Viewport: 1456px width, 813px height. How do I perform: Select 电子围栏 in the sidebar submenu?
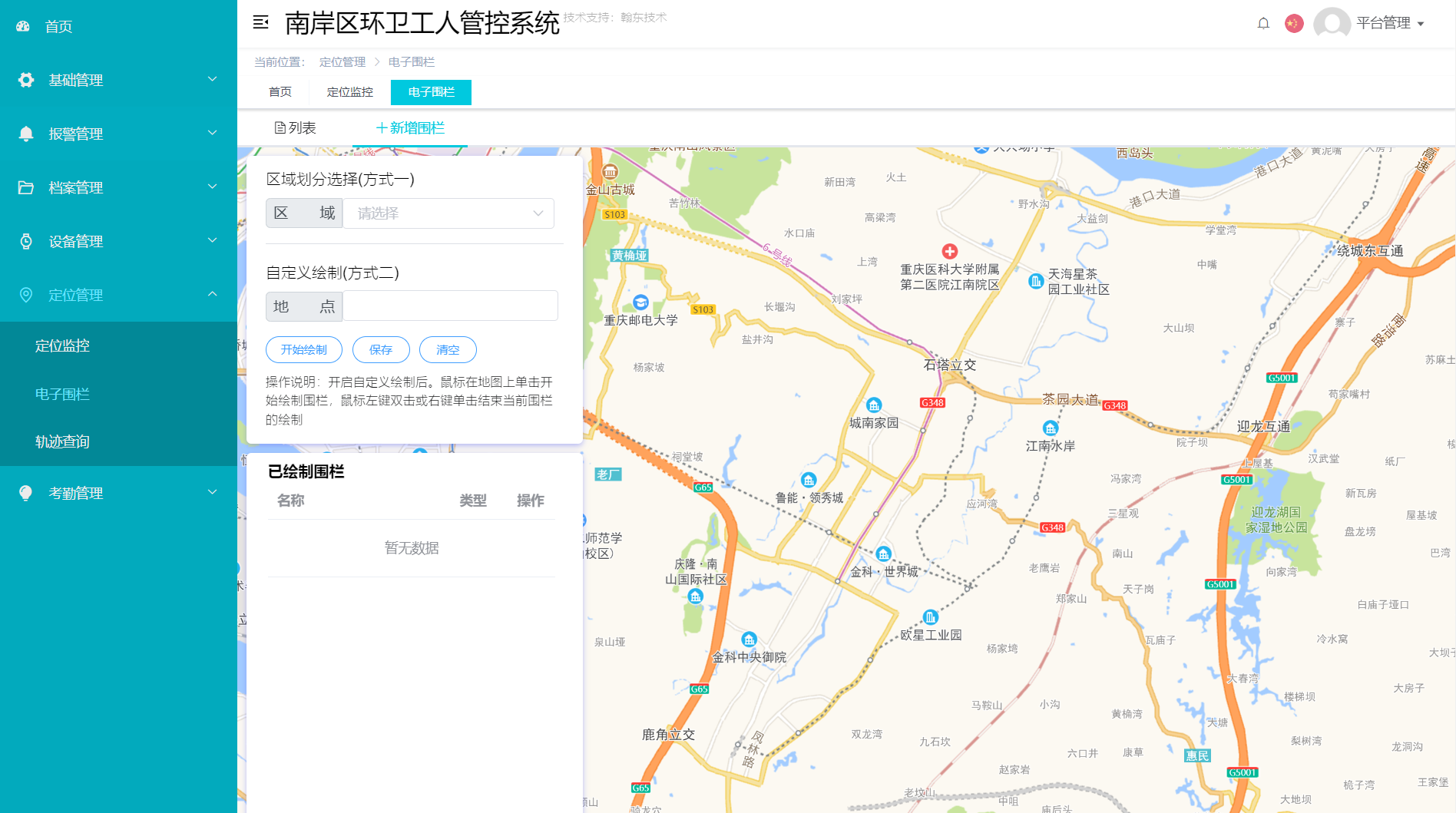[119, 394]
